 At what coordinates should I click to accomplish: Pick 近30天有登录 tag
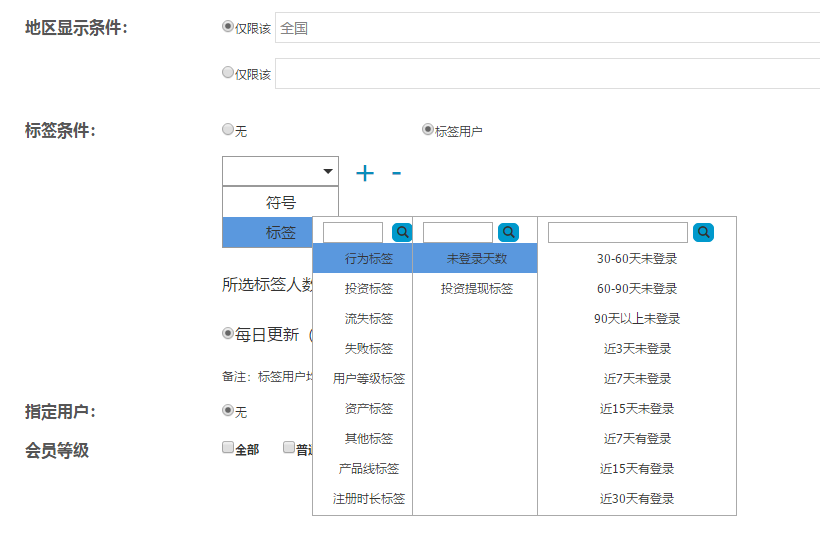[x=637, y=498]
